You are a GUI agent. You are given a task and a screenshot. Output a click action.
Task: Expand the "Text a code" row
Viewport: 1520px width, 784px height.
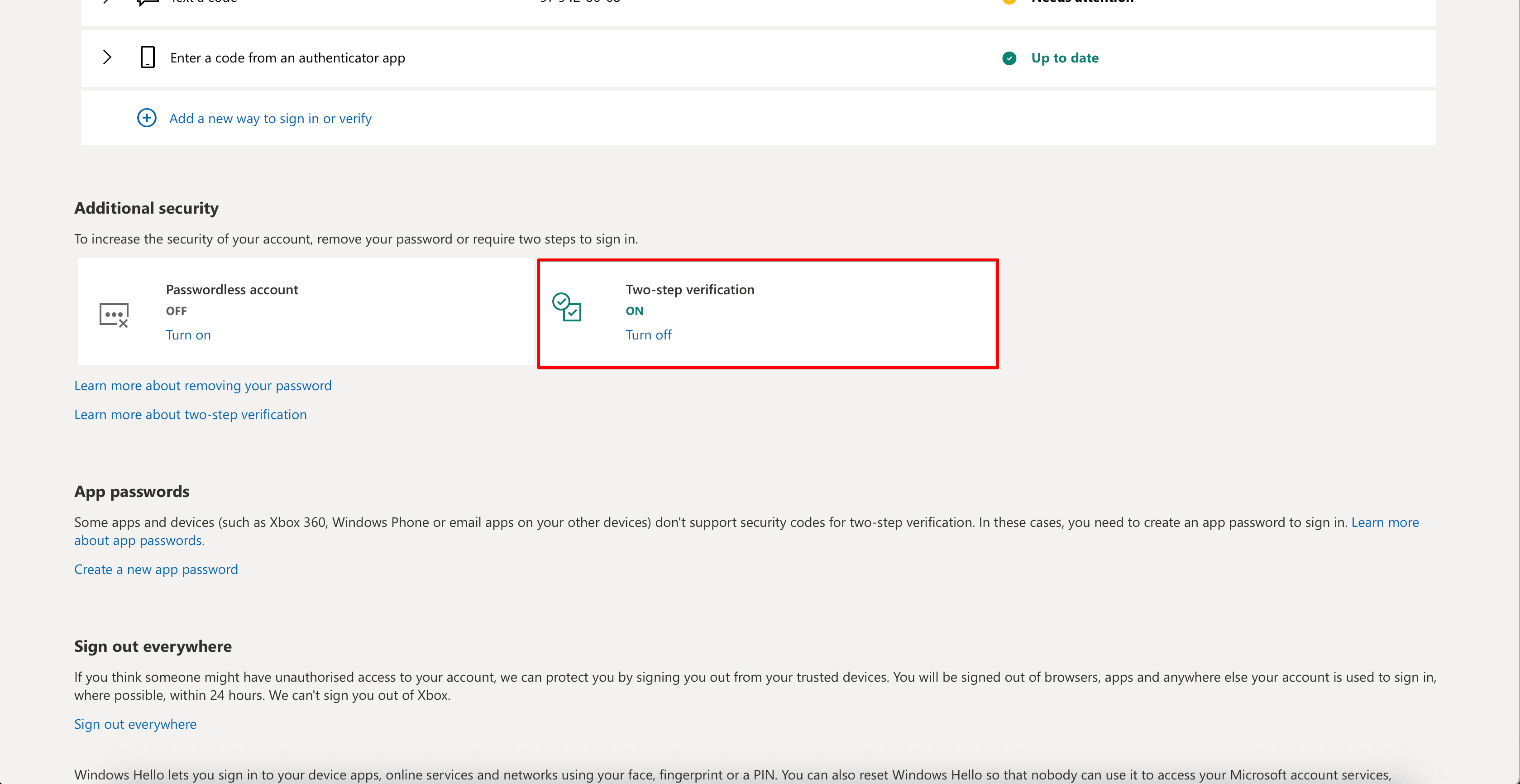107,2
